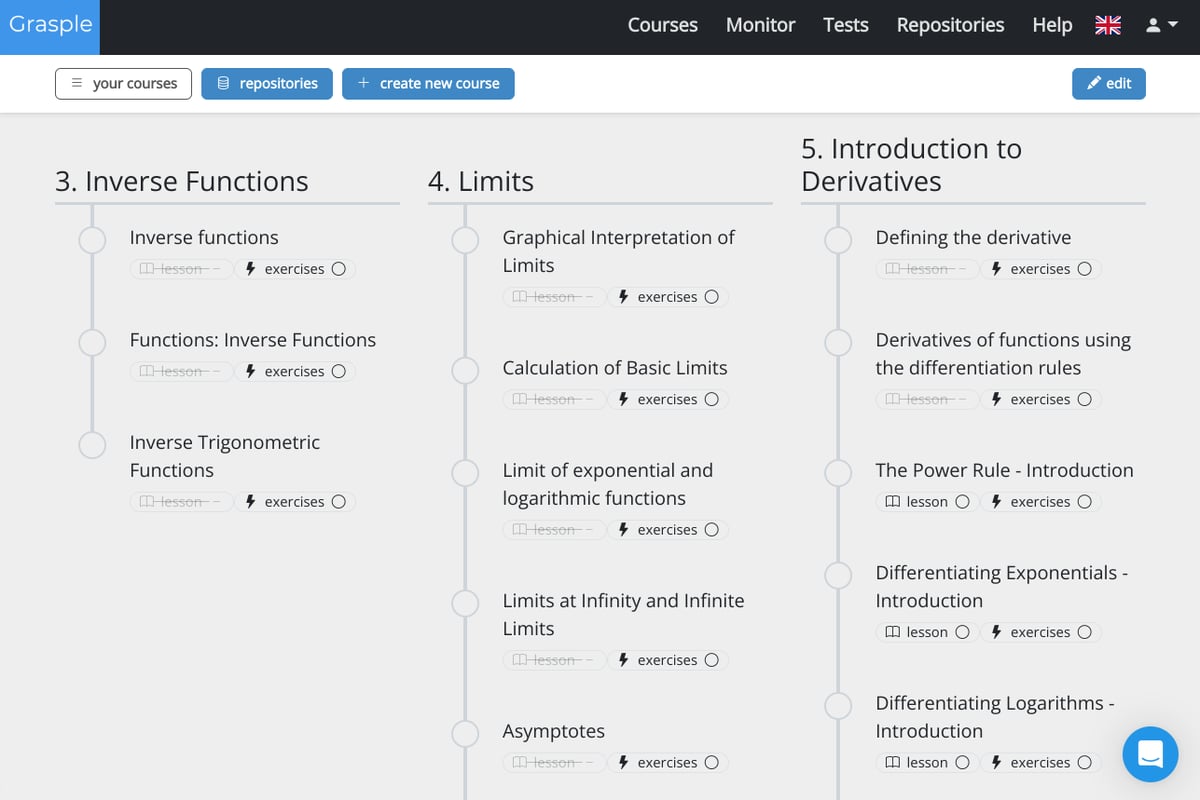
Task: Open Differentiating Exponentials lesson chip
Action: click(926, 632)
